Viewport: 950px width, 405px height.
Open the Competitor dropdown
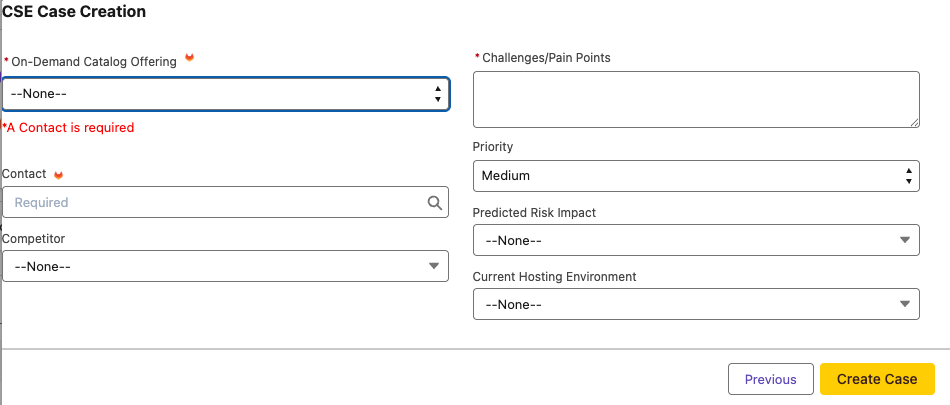(x=225, y=266)
